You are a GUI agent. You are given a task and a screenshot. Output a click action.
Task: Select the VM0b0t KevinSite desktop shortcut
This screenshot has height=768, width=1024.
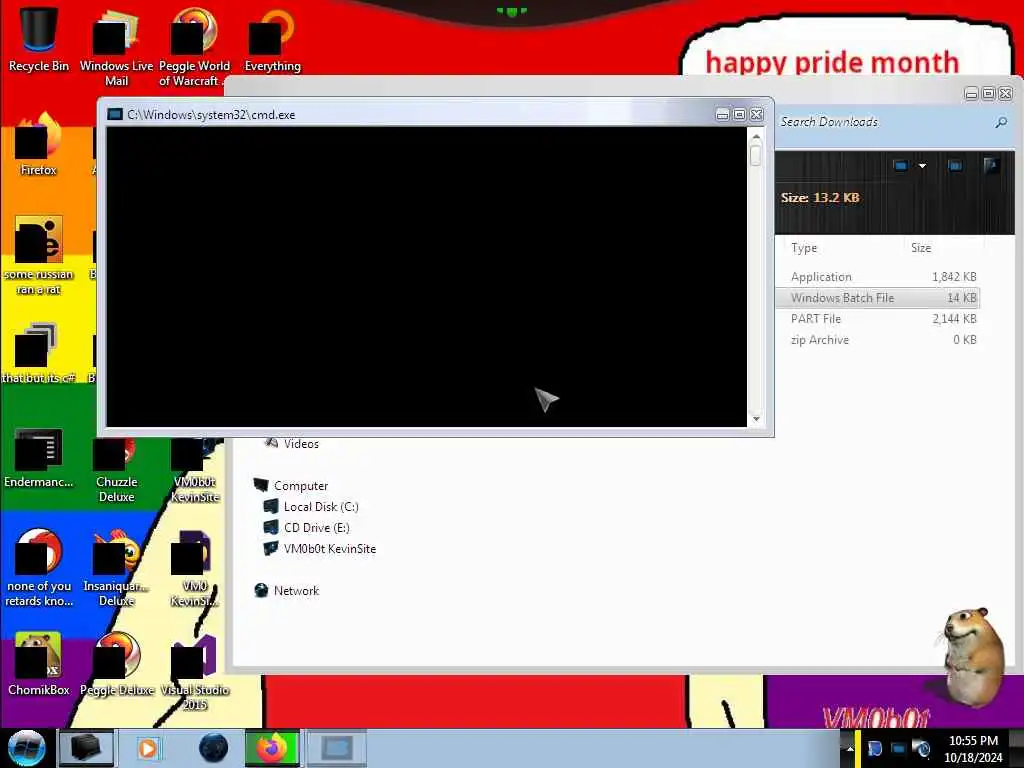[195, 469]
